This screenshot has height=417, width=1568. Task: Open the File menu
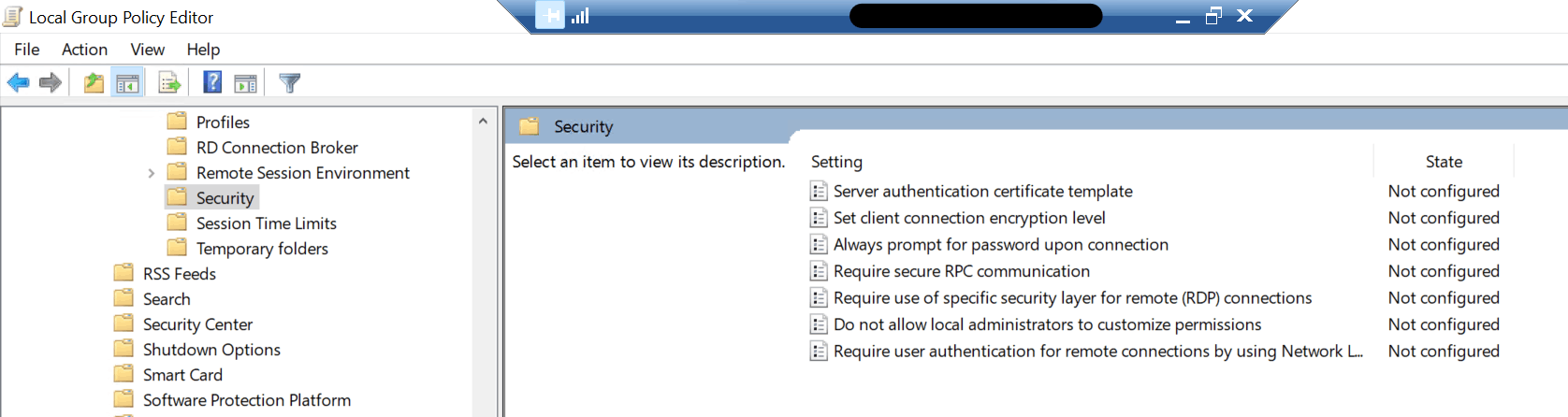coord(27,50)
